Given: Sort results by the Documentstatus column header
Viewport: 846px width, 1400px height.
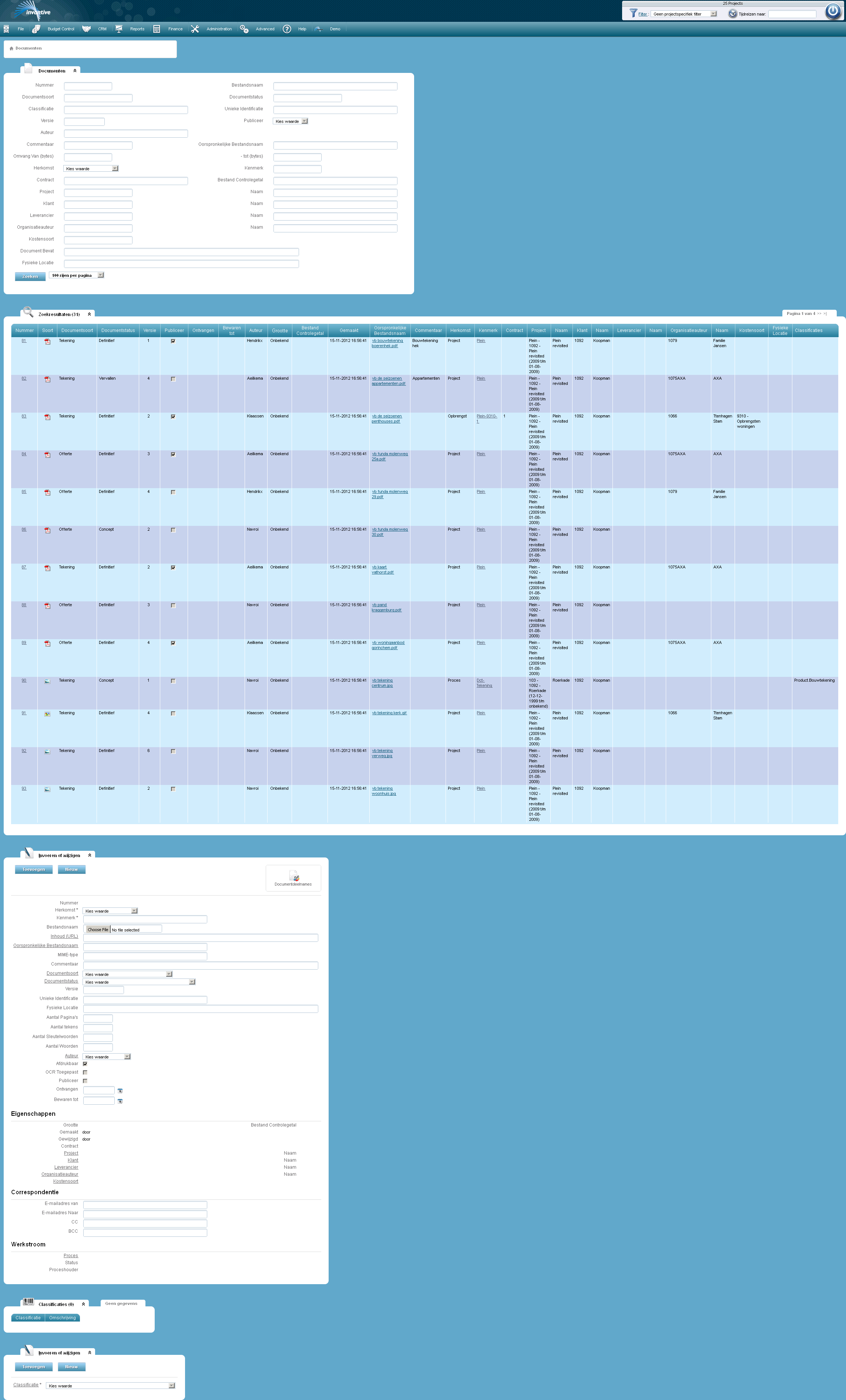Looking at the screenshot, I should click(118, 330).
